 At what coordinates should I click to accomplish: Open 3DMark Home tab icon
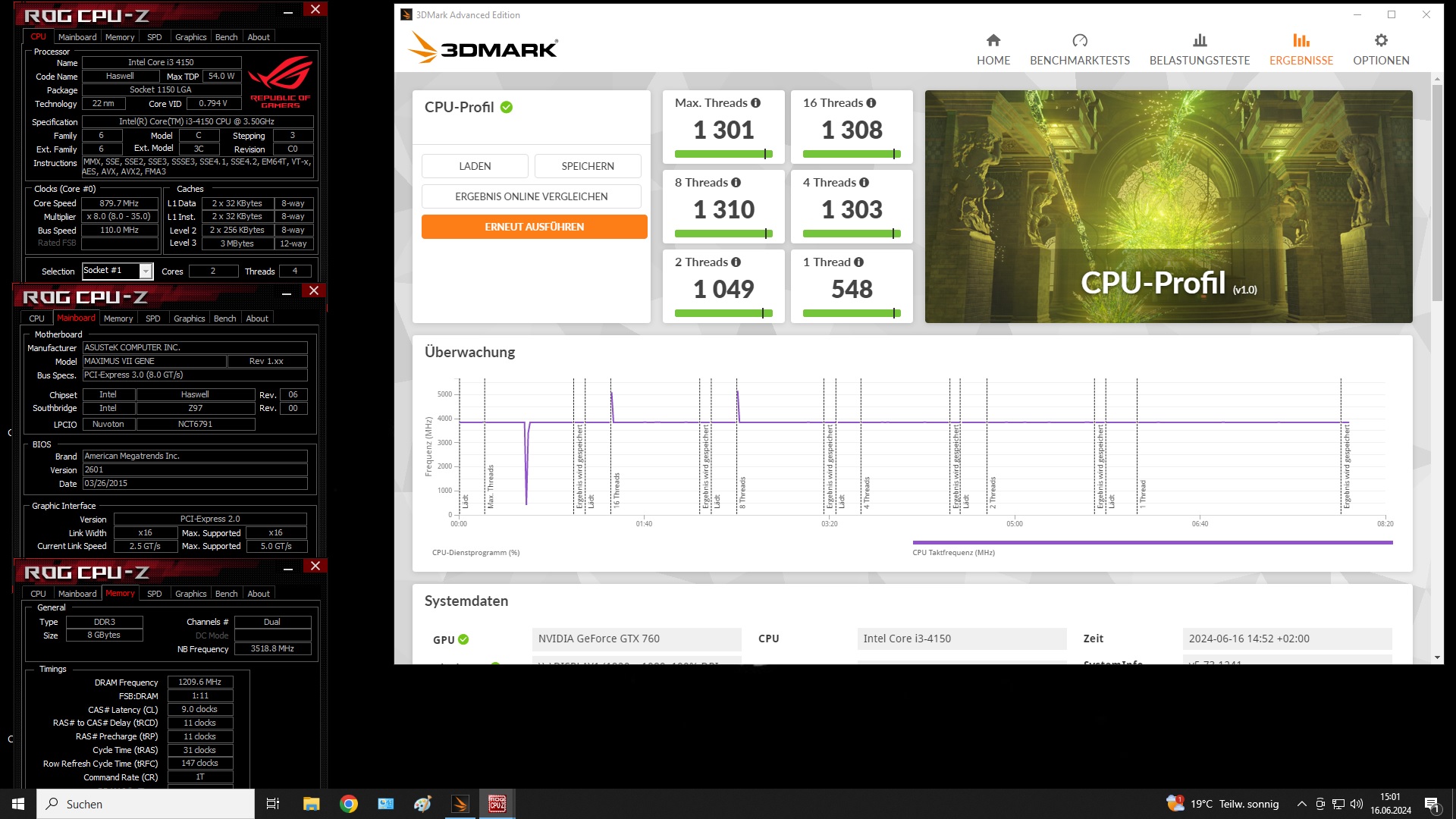(x=993, y=40)
